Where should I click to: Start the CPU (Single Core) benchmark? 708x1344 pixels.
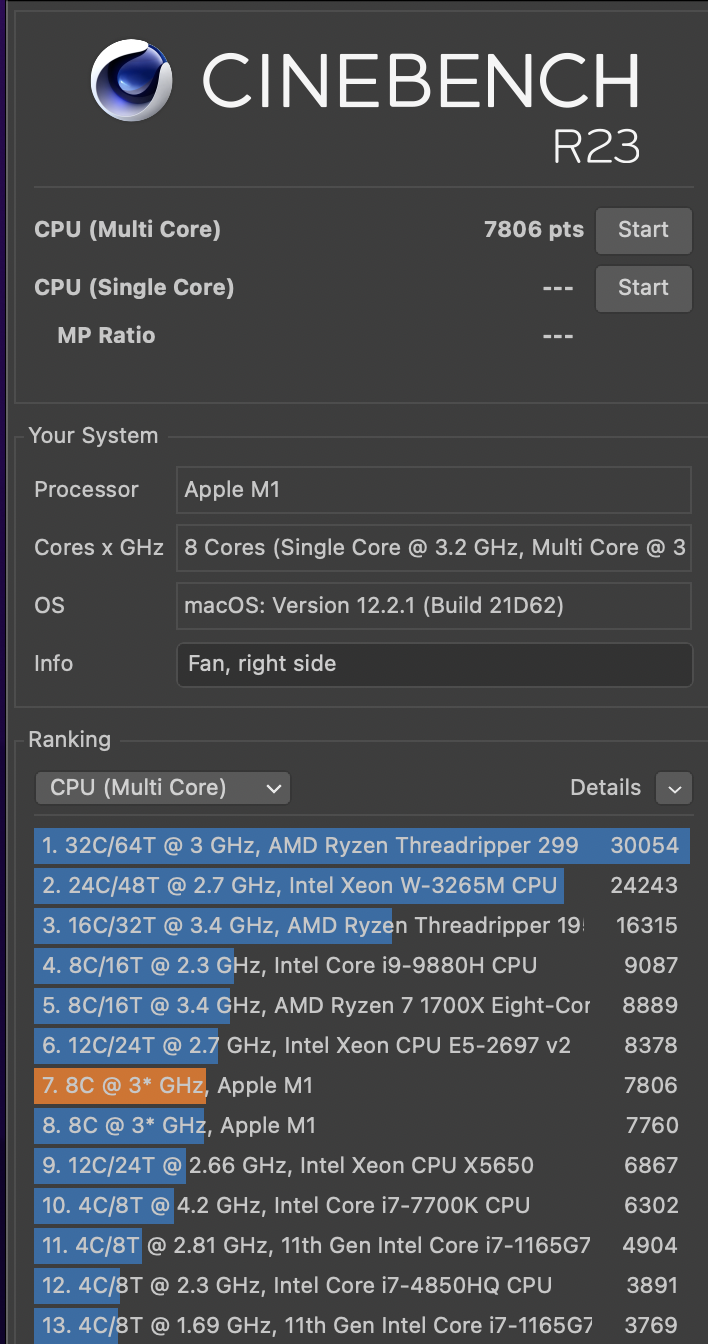[x=643, y=288]
